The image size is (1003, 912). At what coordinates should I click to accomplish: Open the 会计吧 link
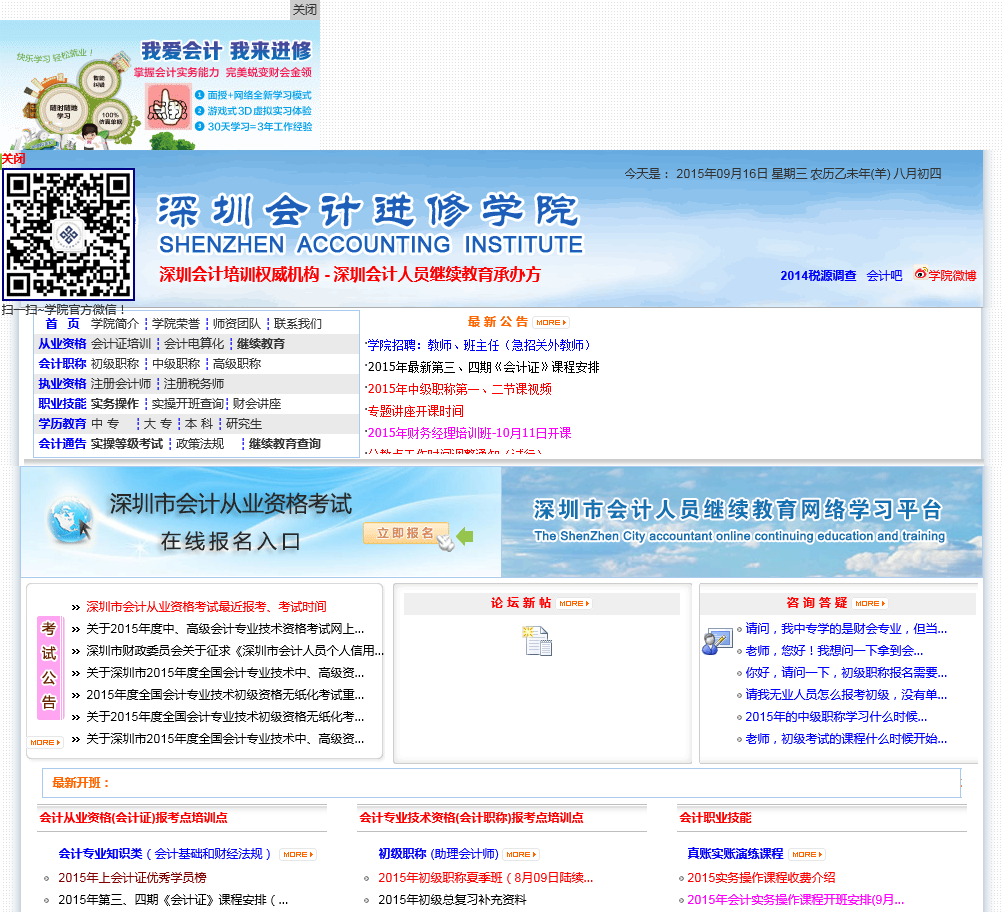click(884, 276)
